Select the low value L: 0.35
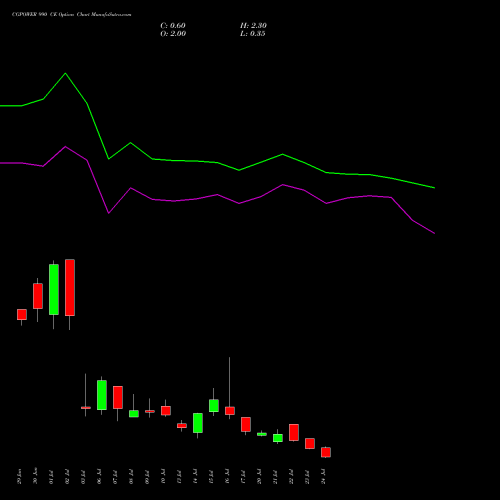This screenshot has width=500, height=500. coord(253,34)
